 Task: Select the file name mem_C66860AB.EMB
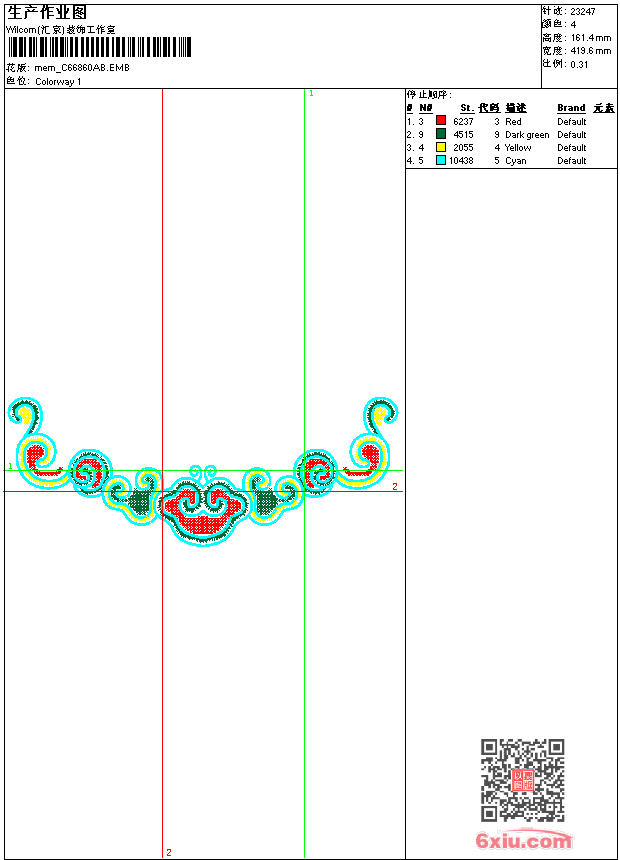pos(82,68)
